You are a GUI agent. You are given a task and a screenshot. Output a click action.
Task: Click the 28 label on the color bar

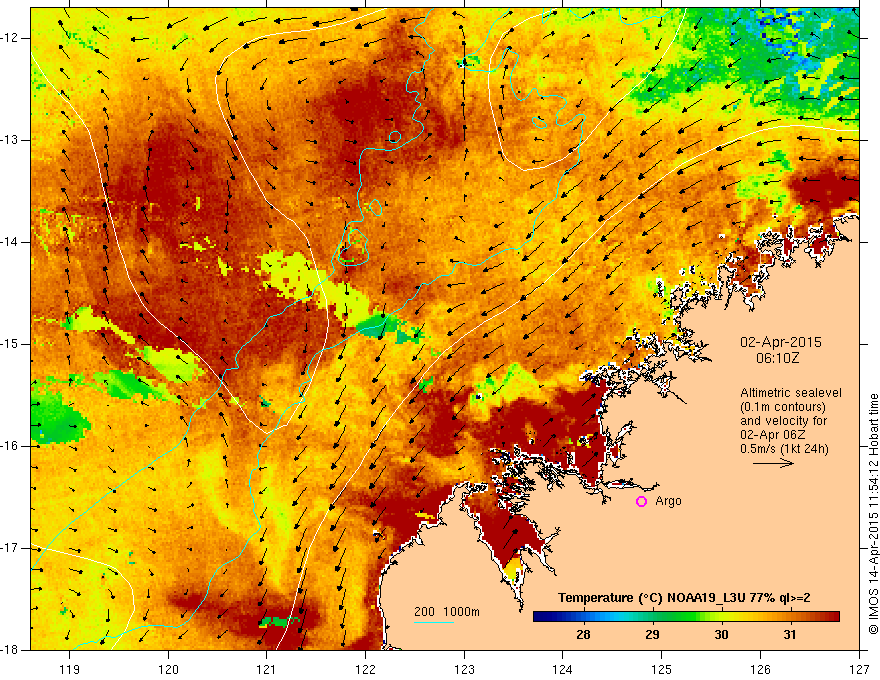583,635
